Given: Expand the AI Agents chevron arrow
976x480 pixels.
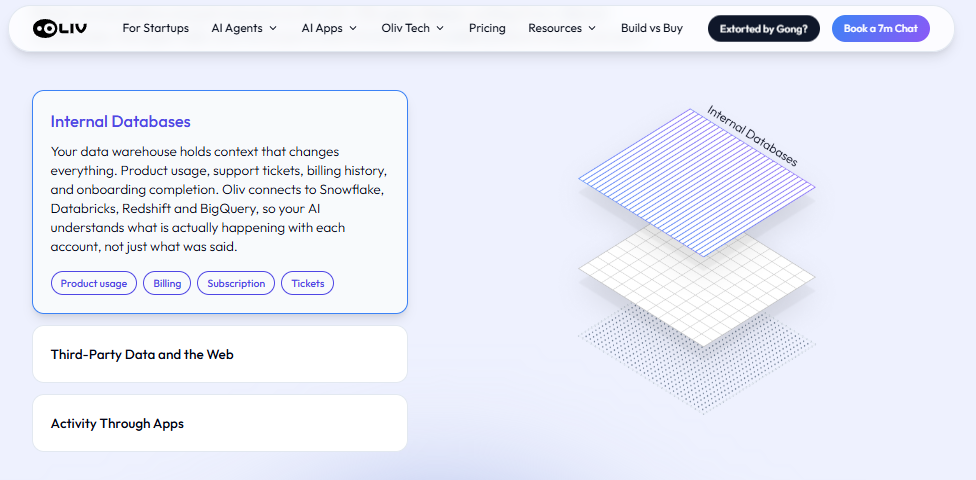Looking at the screenshot, I should [x=273, y=29].
